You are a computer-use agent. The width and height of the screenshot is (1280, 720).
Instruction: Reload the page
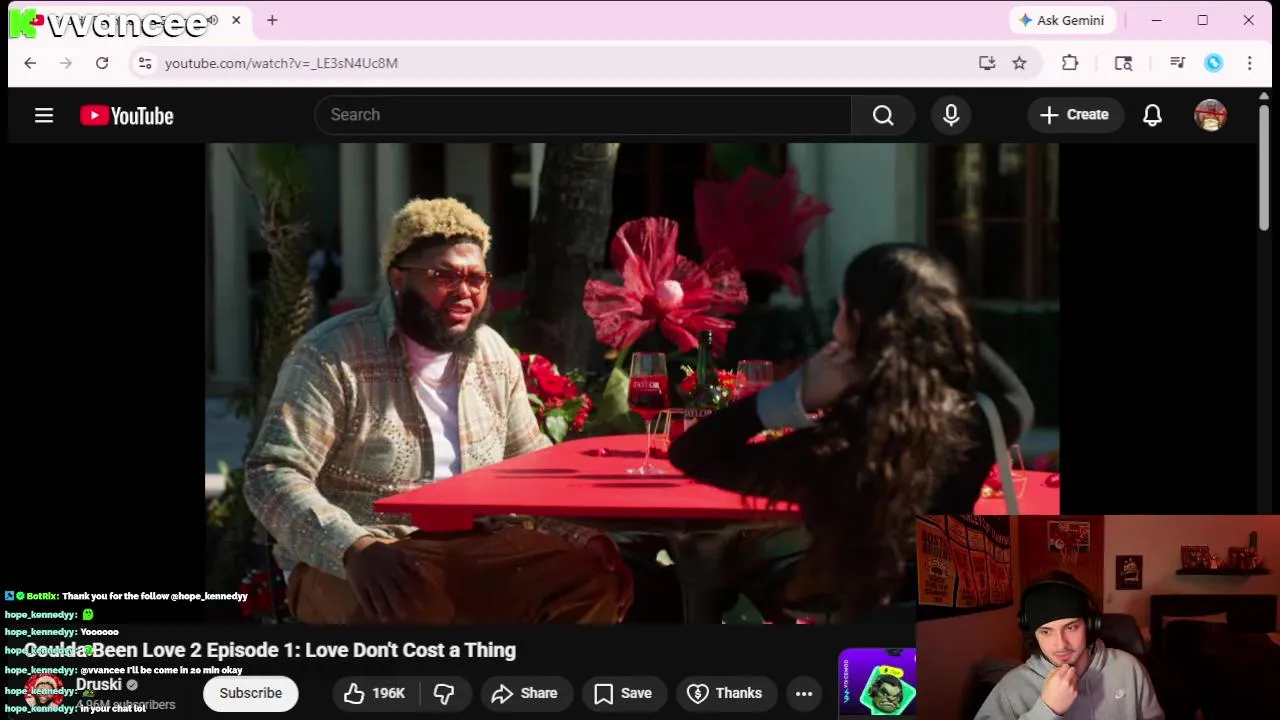click(102, 63)
